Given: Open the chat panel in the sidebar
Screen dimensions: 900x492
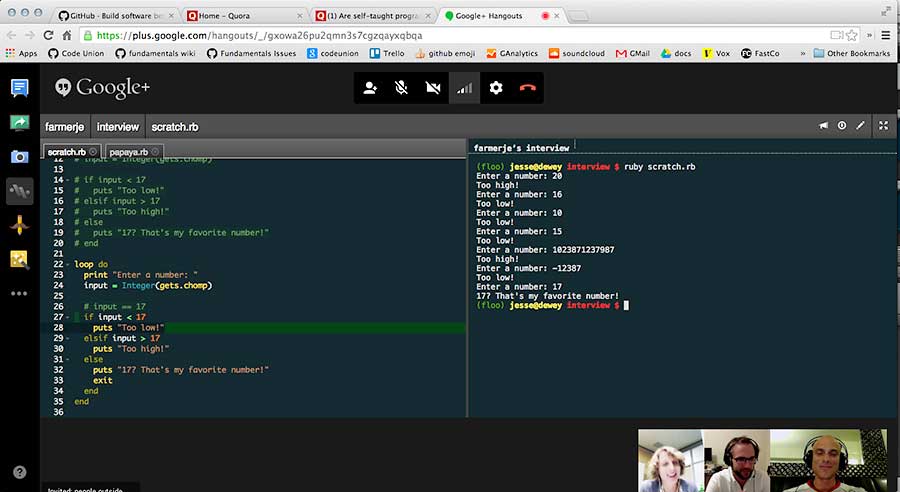Looking at the screenshot, I should (19, 88).
